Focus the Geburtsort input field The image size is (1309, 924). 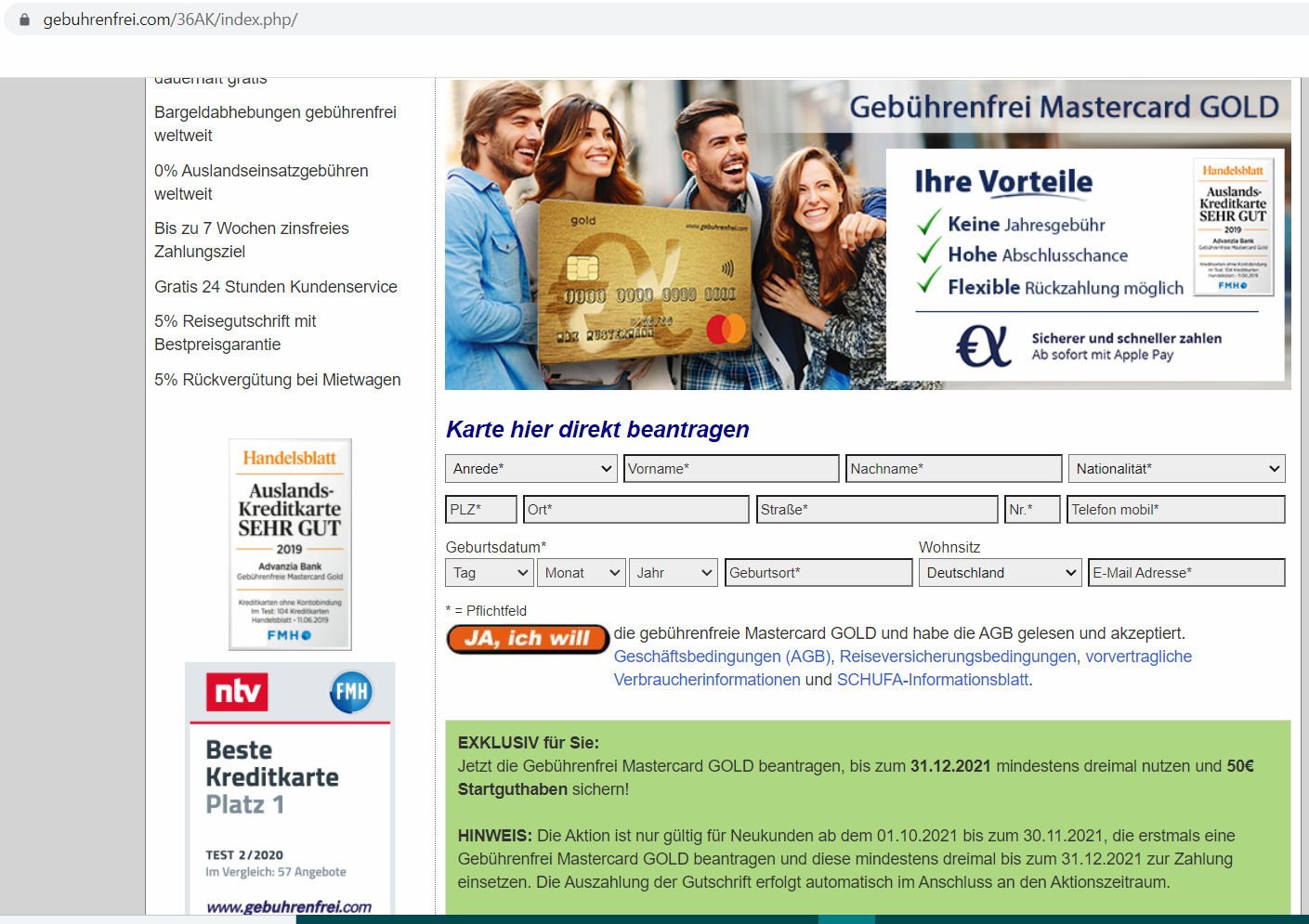[818, 573]
